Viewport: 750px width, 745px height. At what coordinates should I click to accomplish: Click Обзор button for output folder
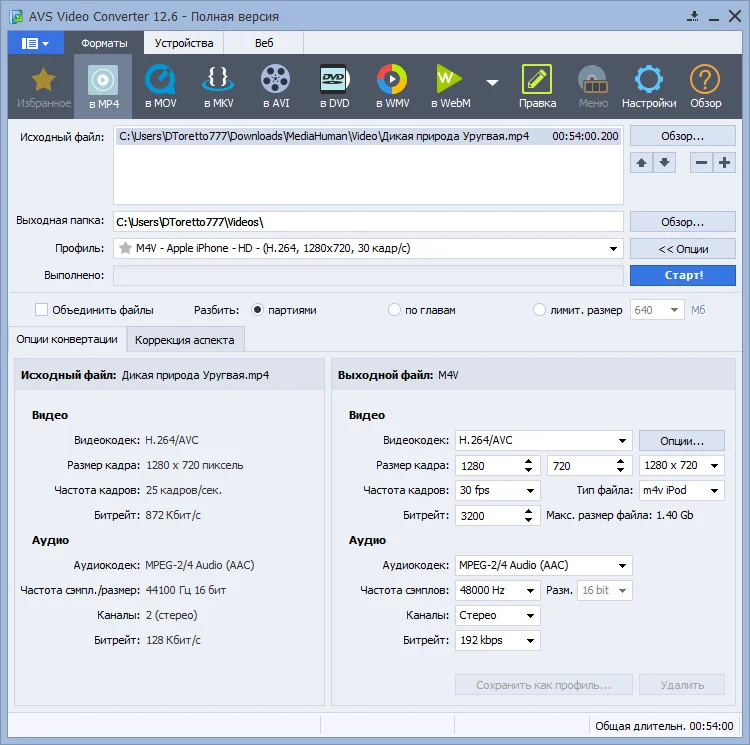click(x=683, y=222)
